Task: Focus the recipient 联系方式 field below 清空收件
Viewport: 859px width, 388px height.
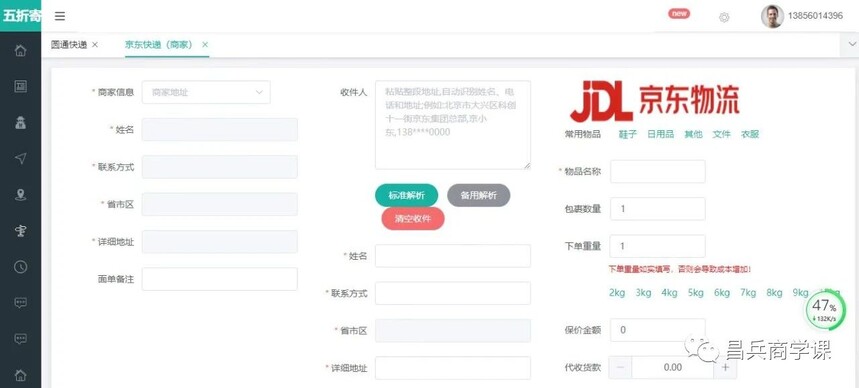Action: (453, 293)
